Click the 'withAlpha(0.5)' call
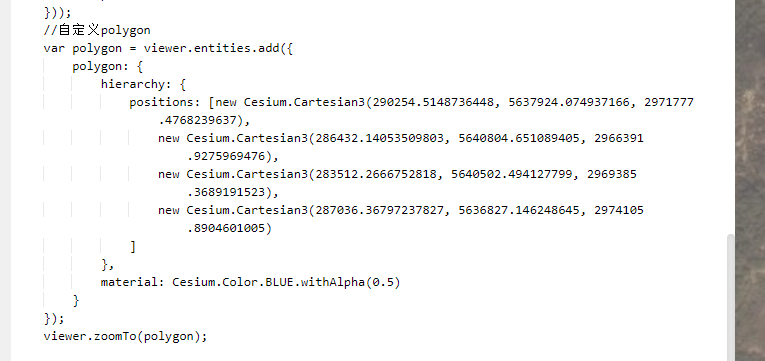765x361 pixels. [x=351, y=282]
